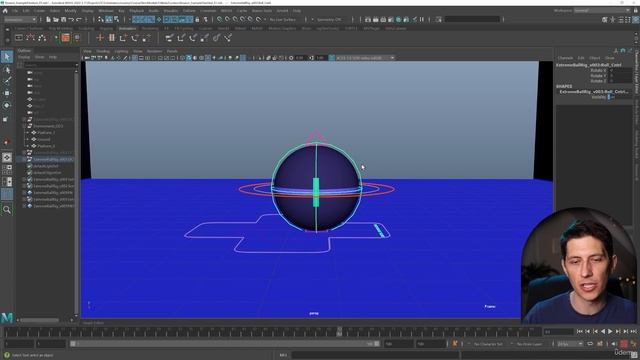Expand Platform_2 in the Outliner
This screenshot has width=640, height=360.
28,146
